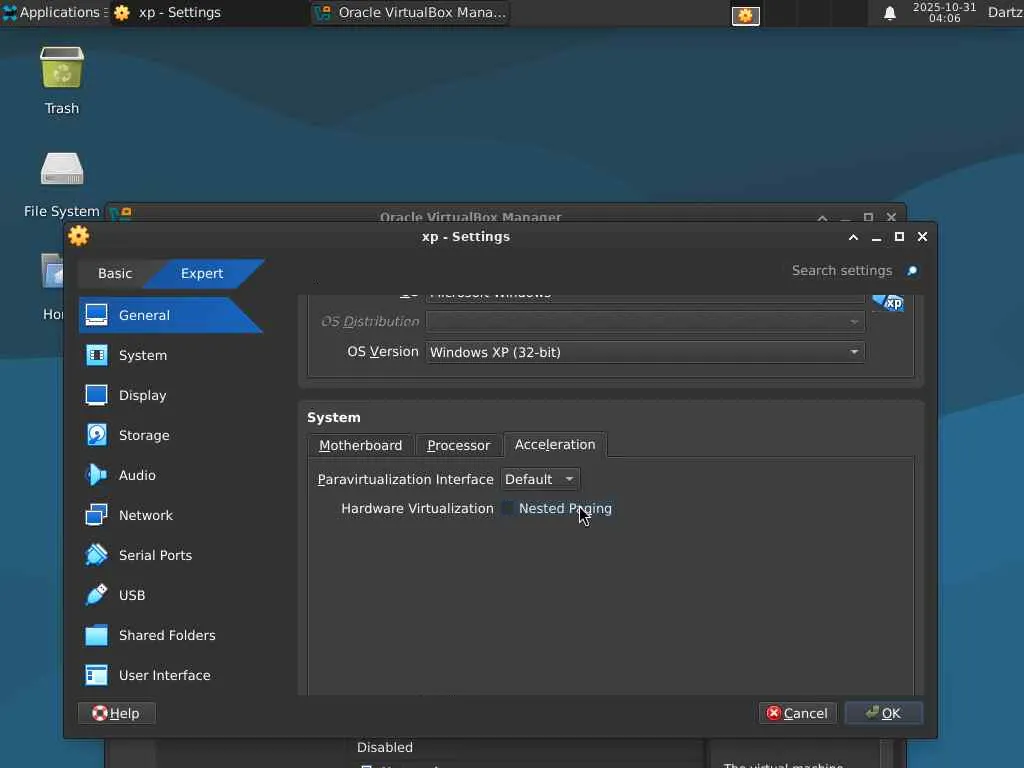Open the USB settings category
This screenshot has height=768, width=1024.
[170, 595]
